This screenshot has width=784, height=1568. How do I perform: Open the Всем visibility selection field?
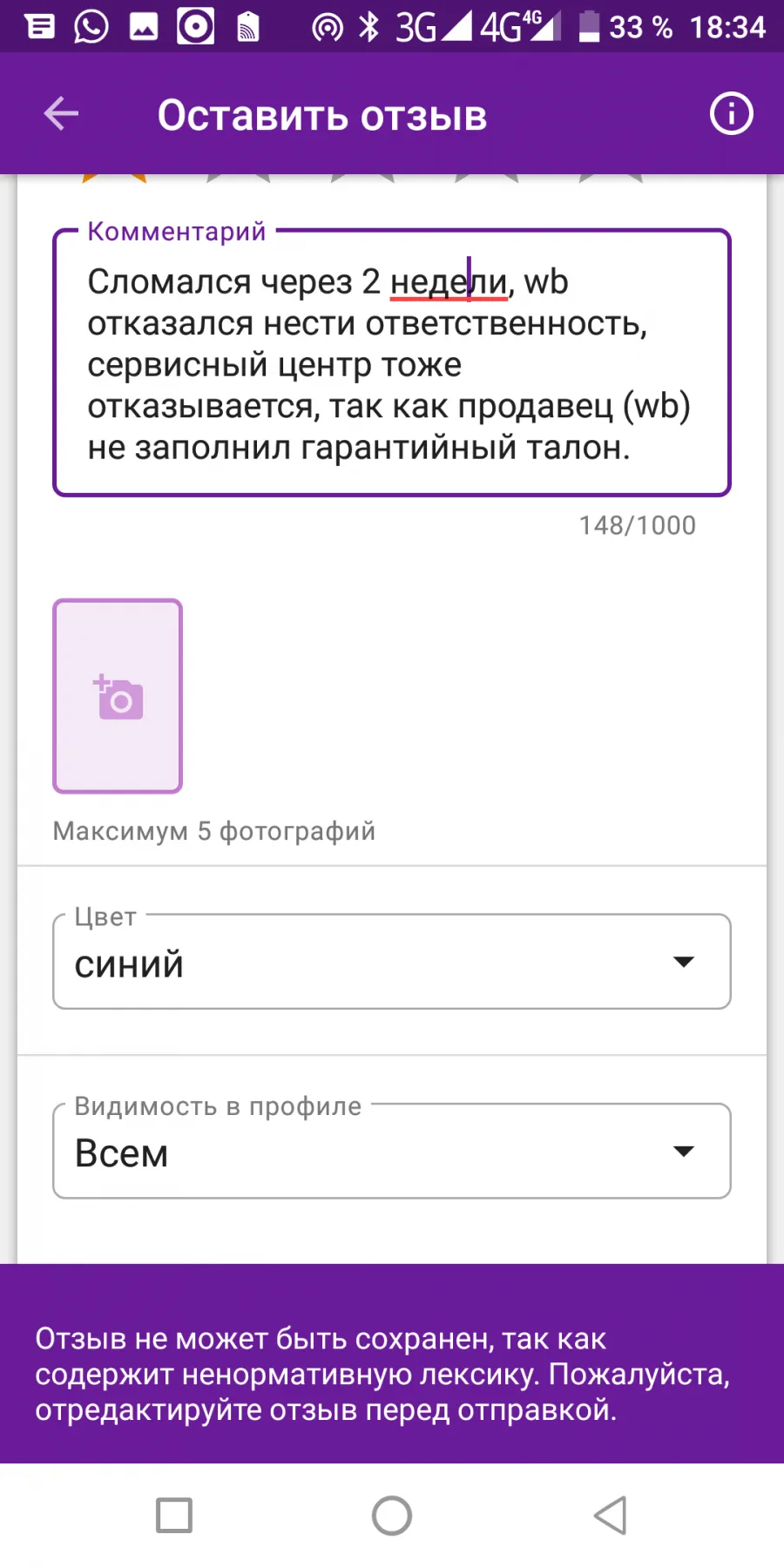pyautogui.click(x=392, y=1152)
